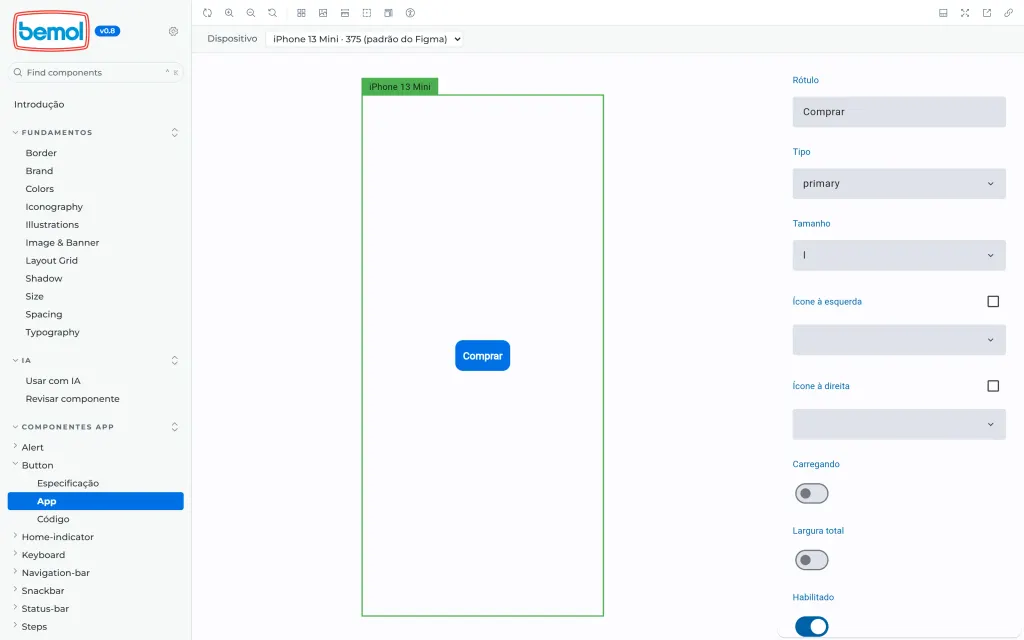Screen dimensions: 1024x640
Task: Zoom in with the magnifier plus icon
Action: tap(229, 13)
